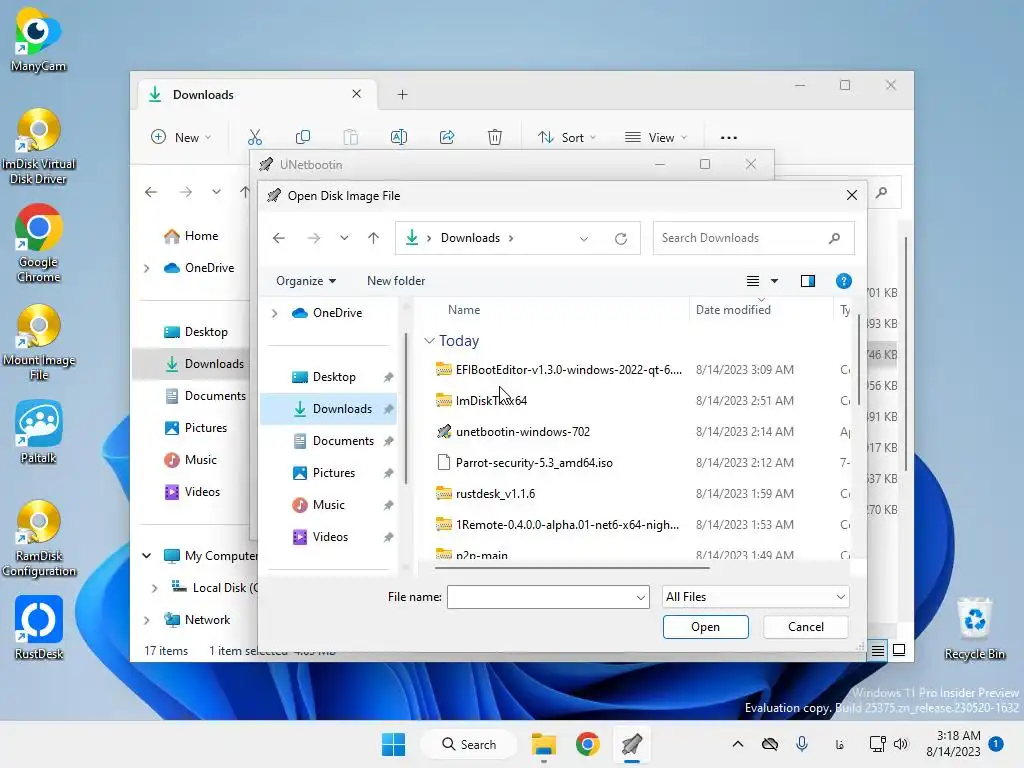The width and height of the screenshot is (1024, 768).
Task: Sort by Date modified column header
Action: (x=733, y=310)
